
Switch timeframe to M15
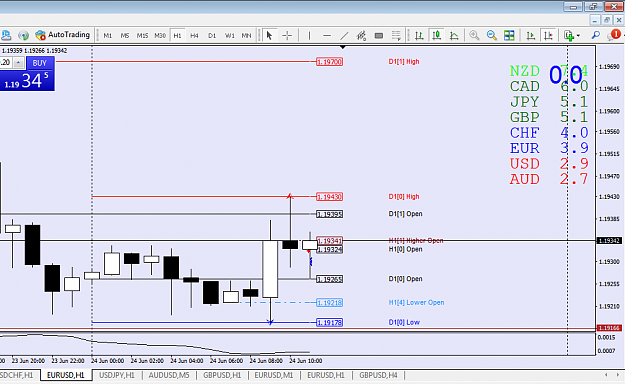pos(142,35)
